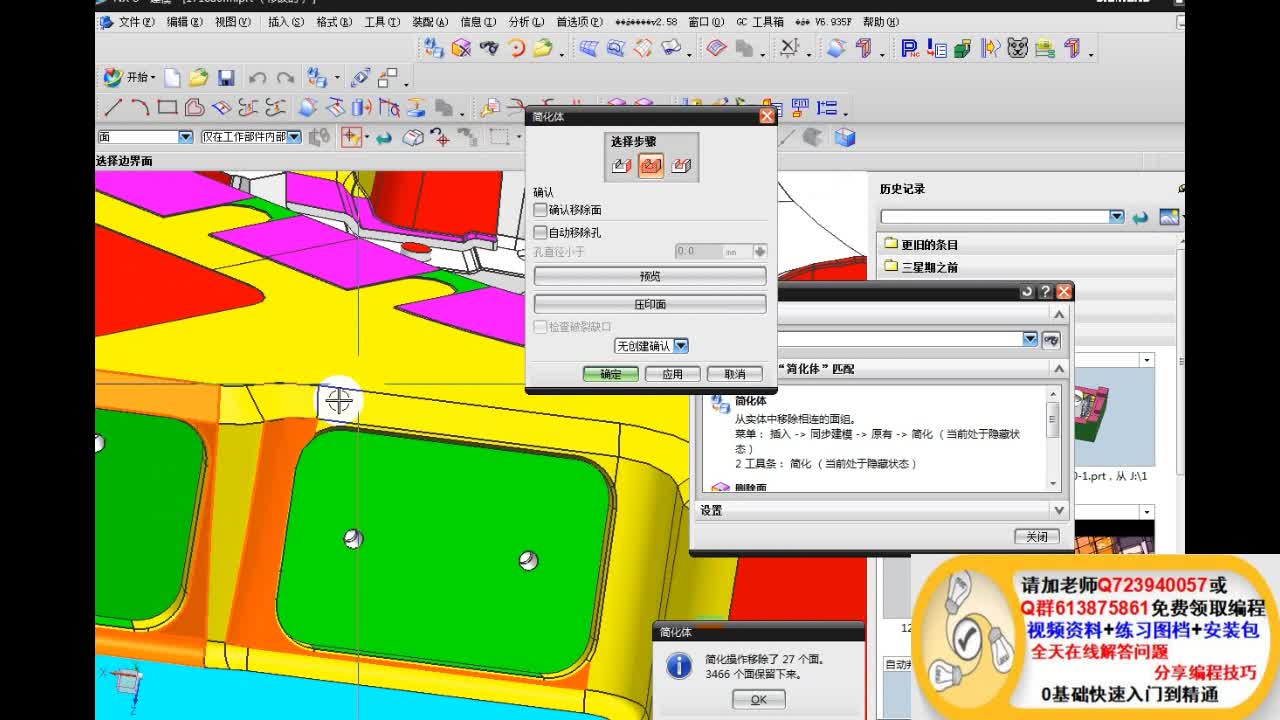Click the hole diameter value stepper arrow

pos(761,252)
